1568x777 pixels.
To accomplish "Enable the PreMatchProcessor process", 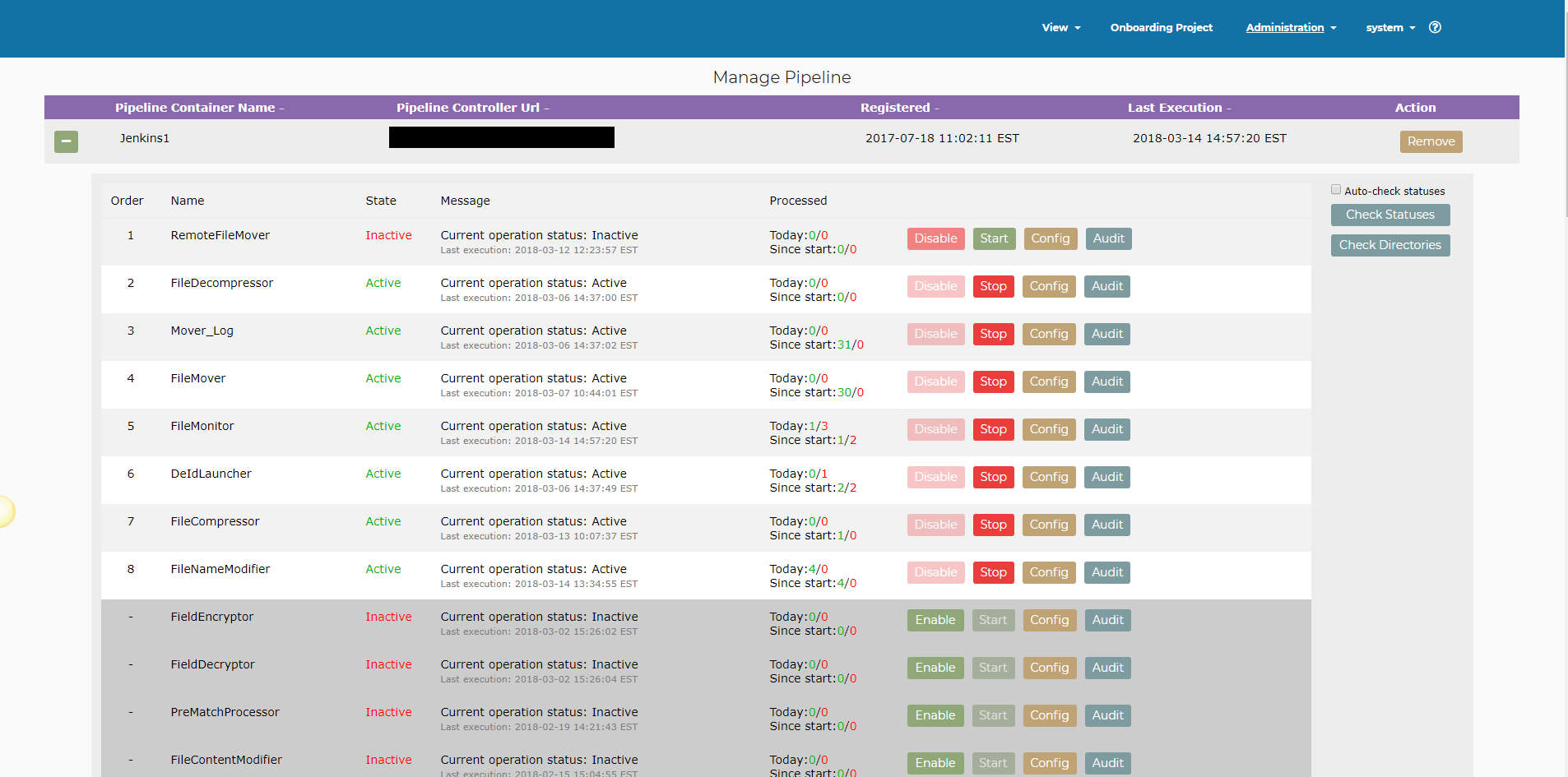I will coord(935,715).
